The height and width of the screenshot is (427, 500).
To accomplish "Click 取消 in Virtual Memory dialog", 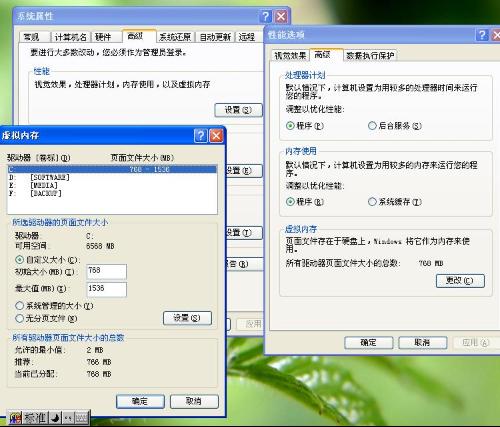I will 194,401.
